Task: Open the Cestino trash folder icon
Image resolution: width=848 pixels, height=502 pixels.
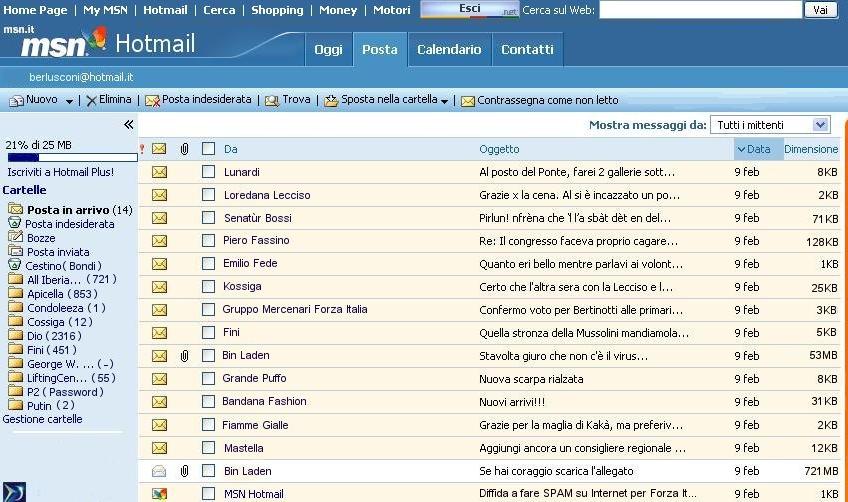Action: [15, 265]
